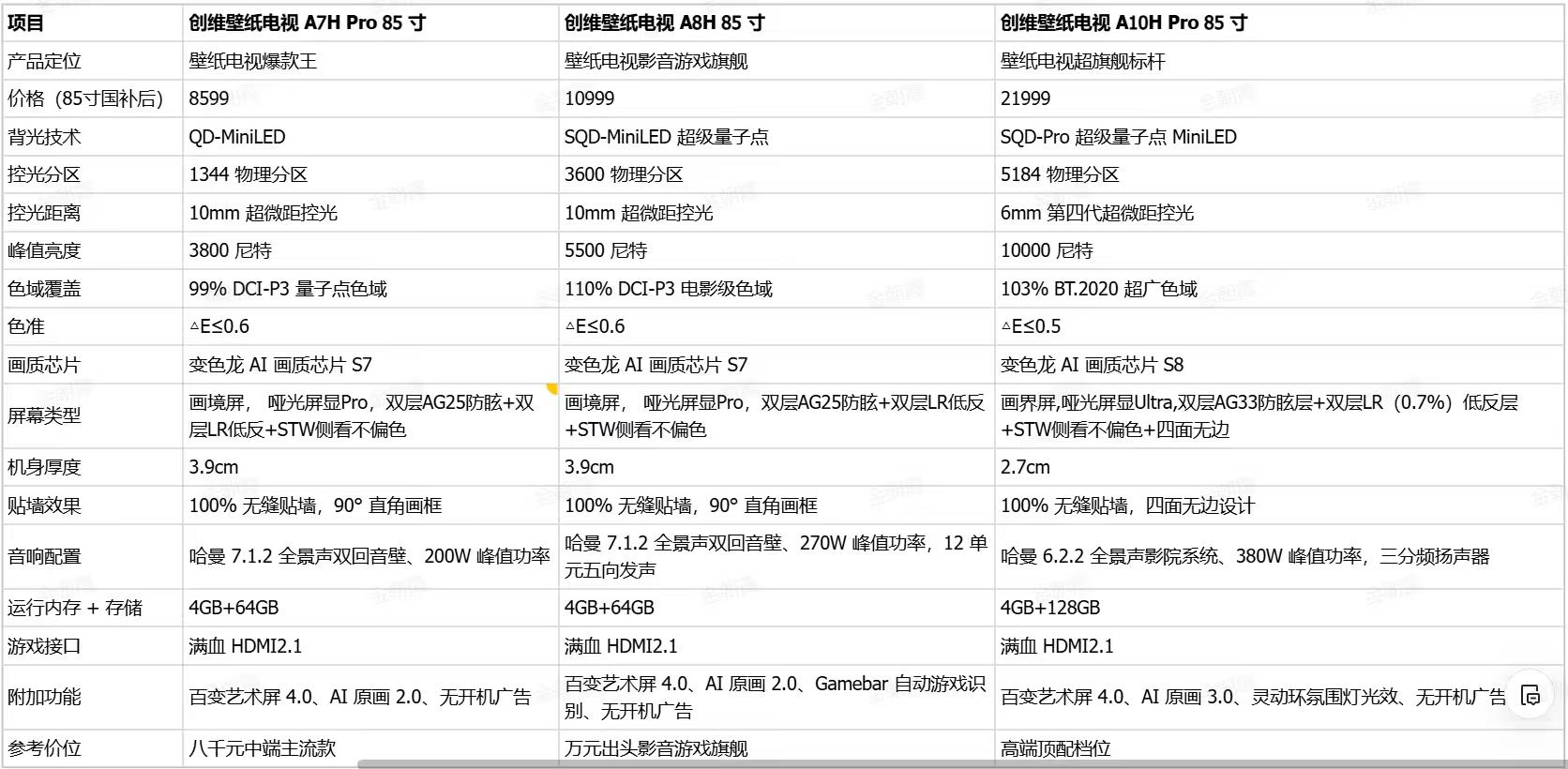This screenshot has width=1568, height=769.
Task: Click the horizontal scrollbar at the bottom
Action: (x=961, y=764)
